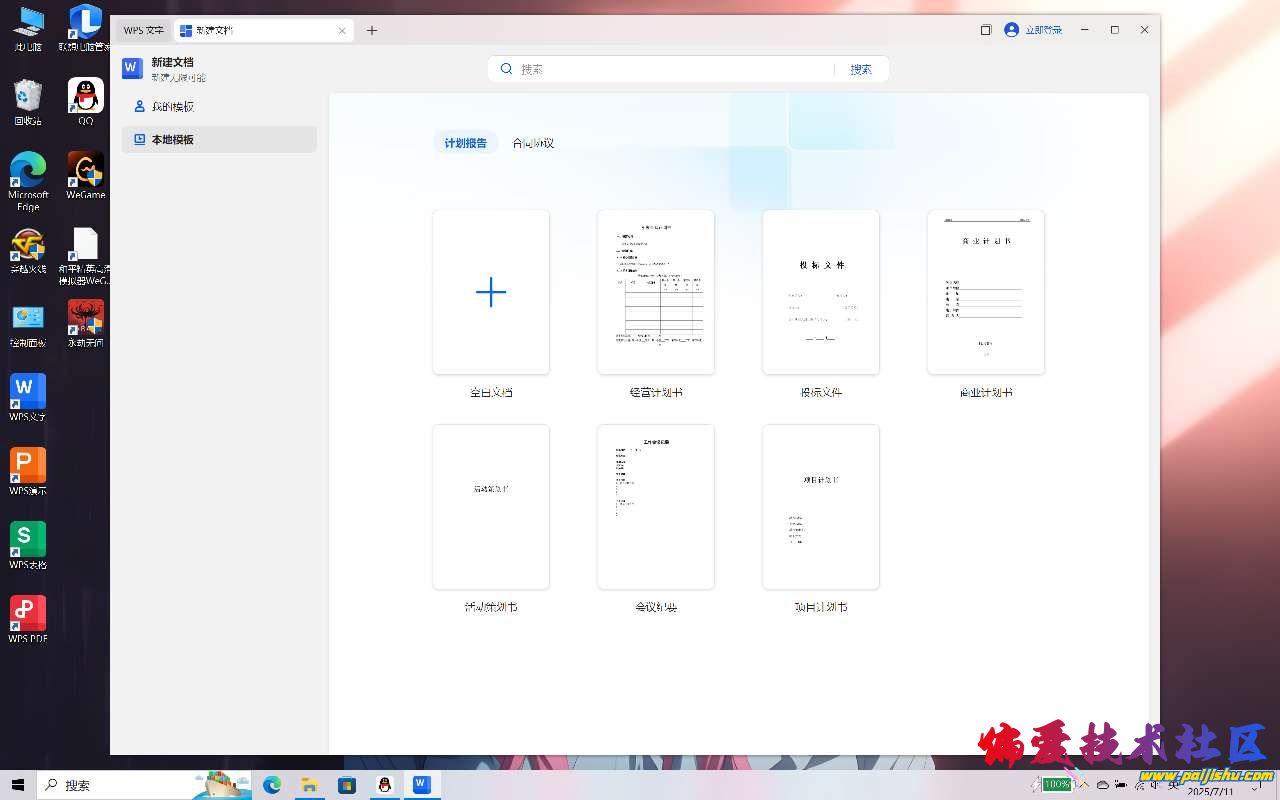Open the 经营计划书 template thumbnail

click(x=655, y=292)
